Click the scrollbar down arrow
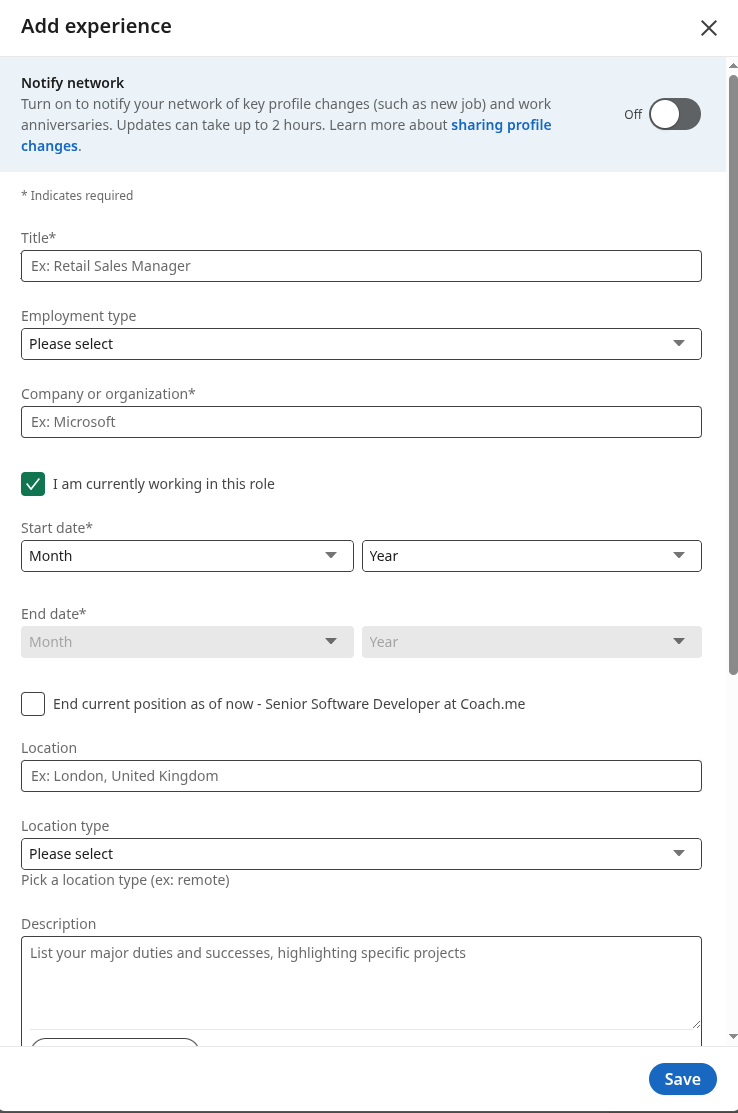This screenshot has height=1113, width=738. tap(733, 1037)
